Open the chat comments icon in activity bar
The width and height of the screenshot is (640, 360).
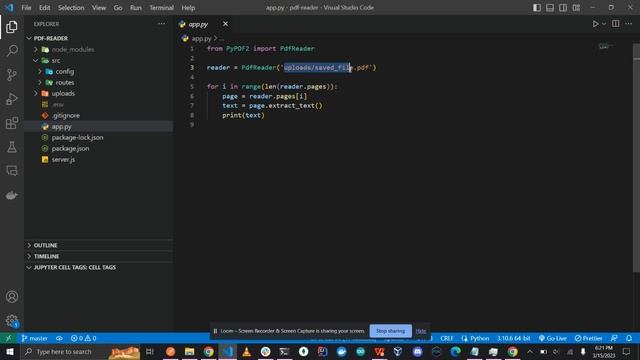[x=12, y=171]
